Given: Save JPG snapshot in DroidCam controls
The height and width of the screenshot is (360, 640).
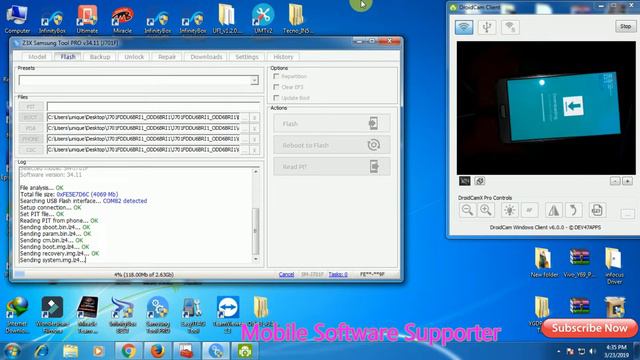Looking at the screenshot, I should (x=597, y=210).
